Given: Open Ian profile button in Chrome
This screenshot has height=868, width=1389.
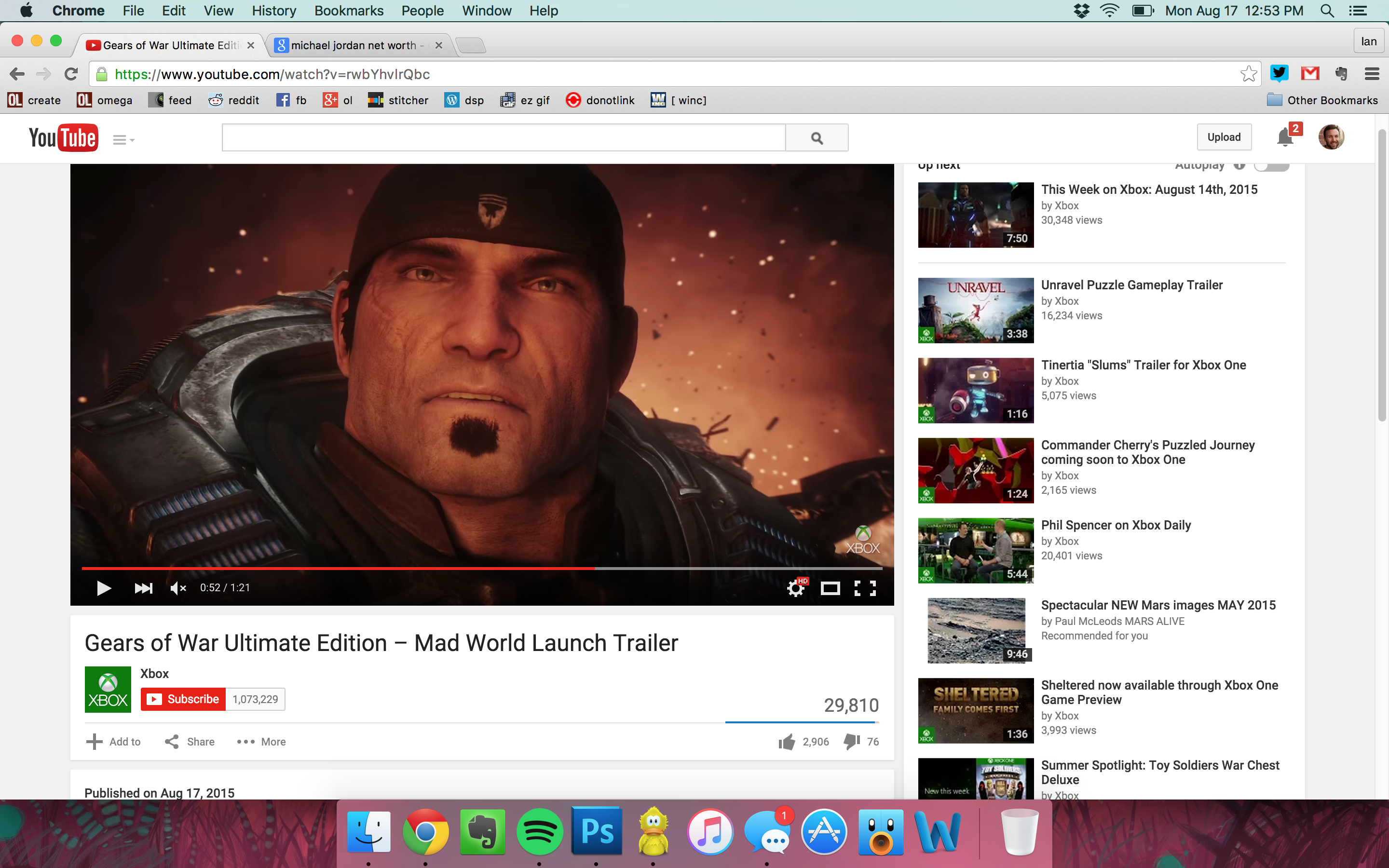Looking at the screenshot, I should pos(1368,41).
